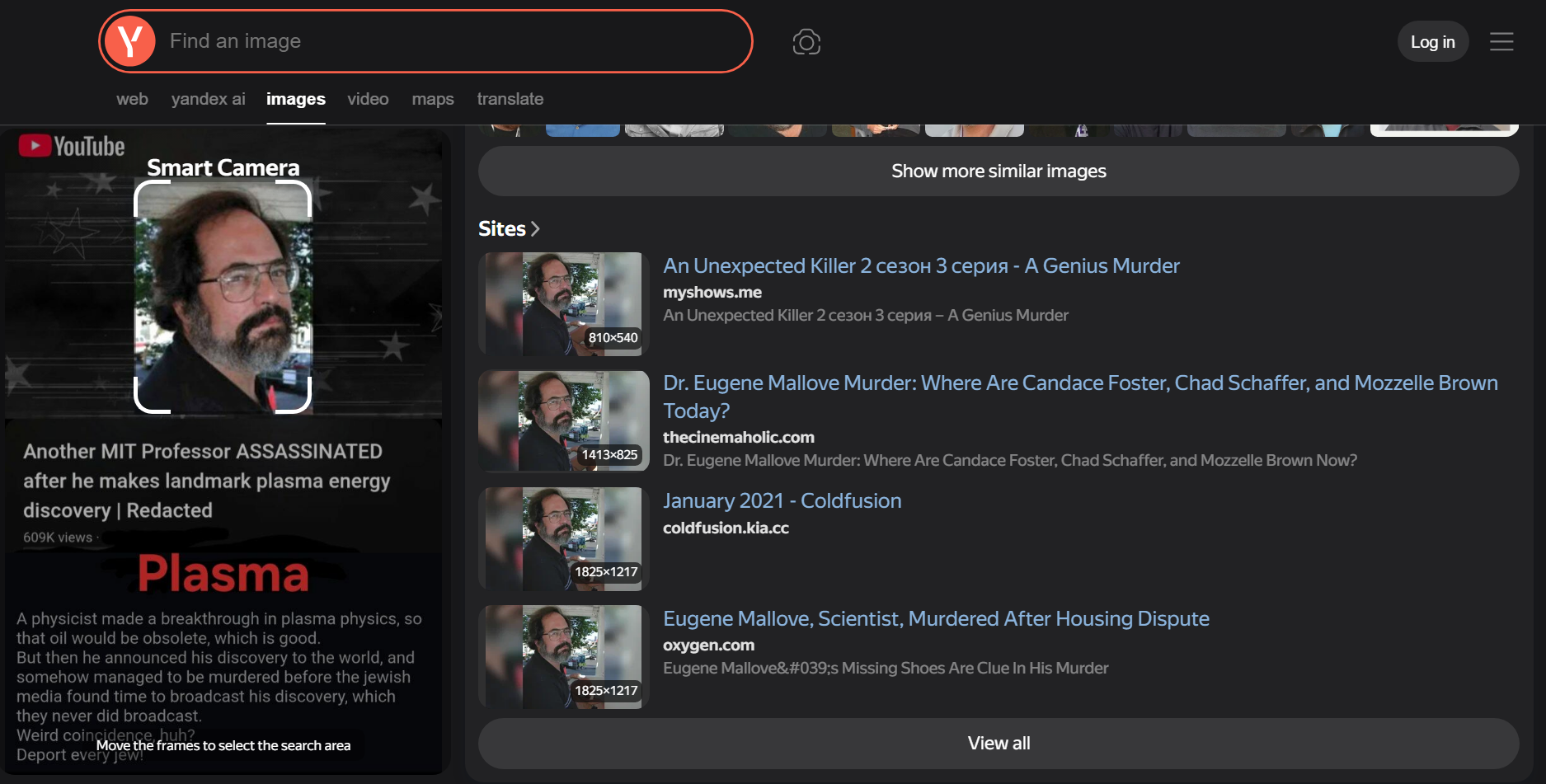This screenshot has height=784, width=1546.
Task: Select the images tab
Action: pos(296,99)
